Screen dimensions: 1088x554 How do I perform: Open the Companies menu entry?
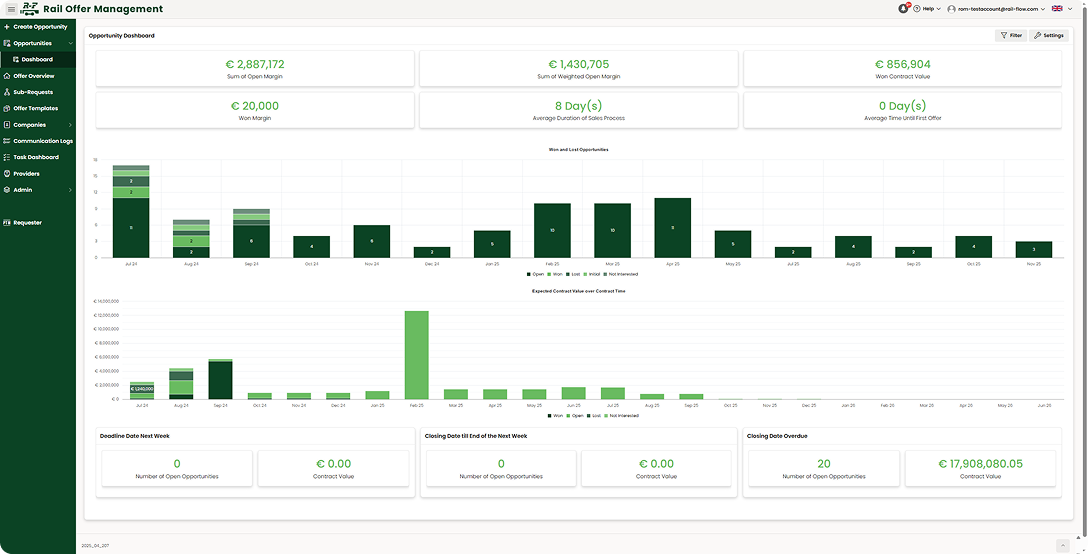pos(37,125)
